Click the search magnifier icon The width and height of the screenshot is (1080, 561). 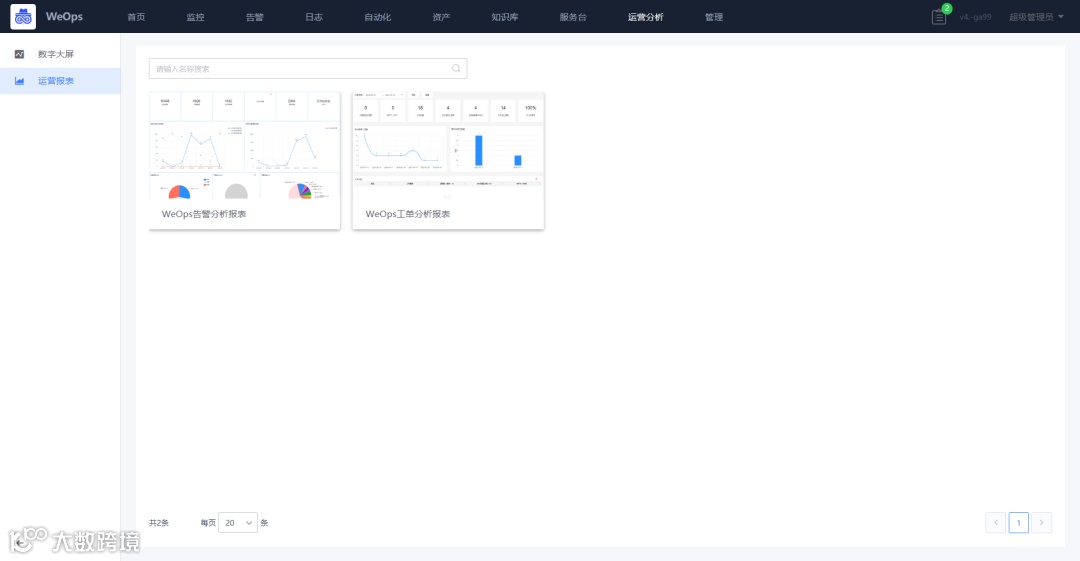point(456,68)
